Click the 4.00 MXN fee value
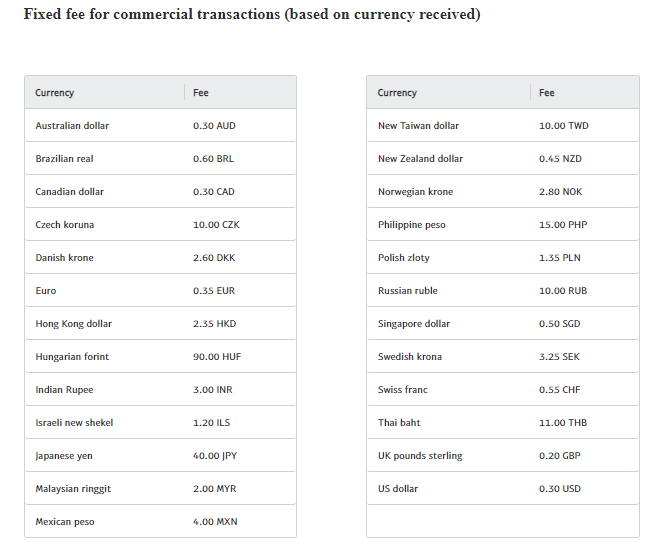The image size is (667, 555). 215,522
